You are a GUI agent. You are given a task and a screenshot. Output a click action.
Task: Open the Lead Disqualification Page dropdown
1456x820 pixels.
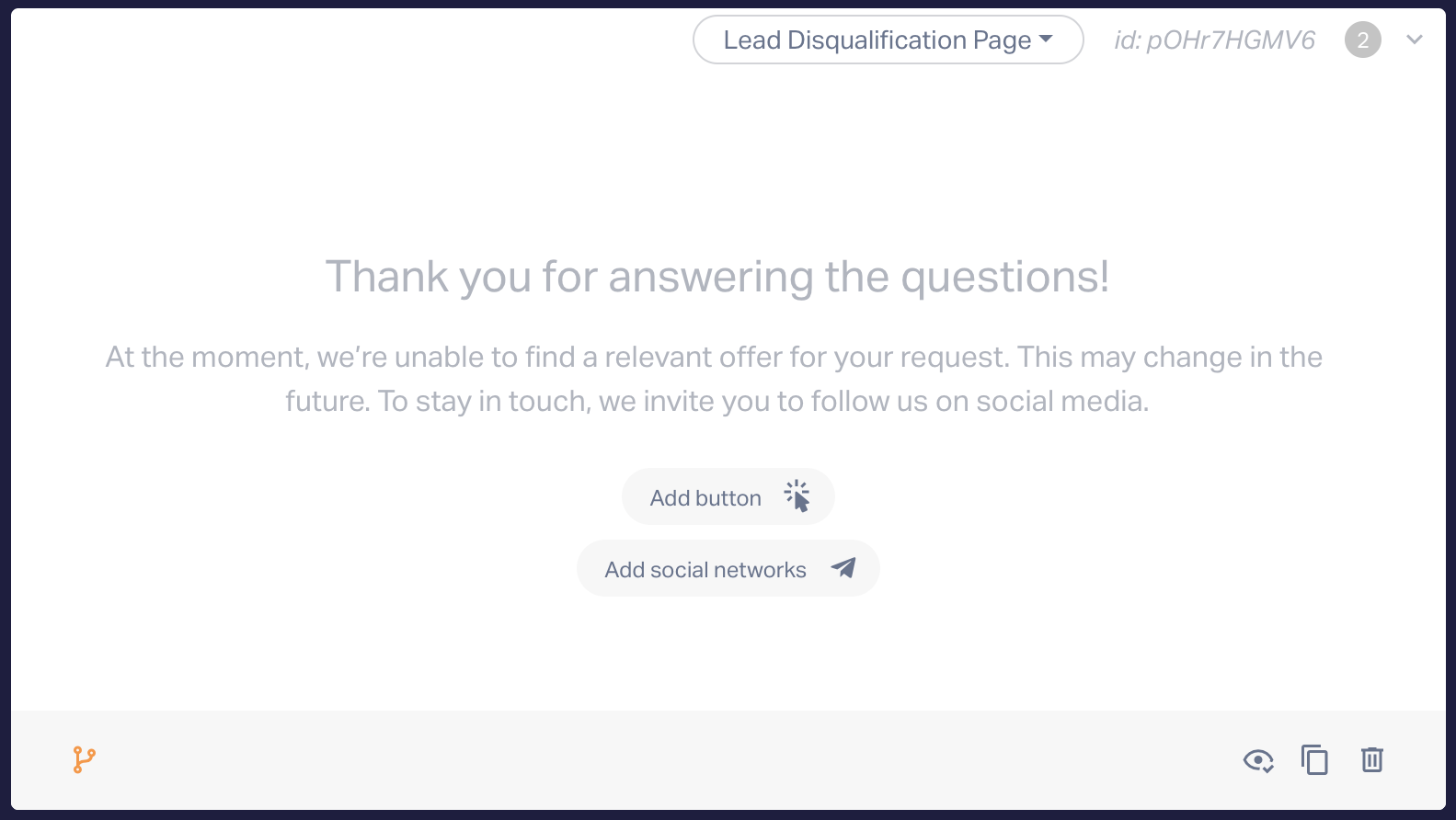pos(877,40)
